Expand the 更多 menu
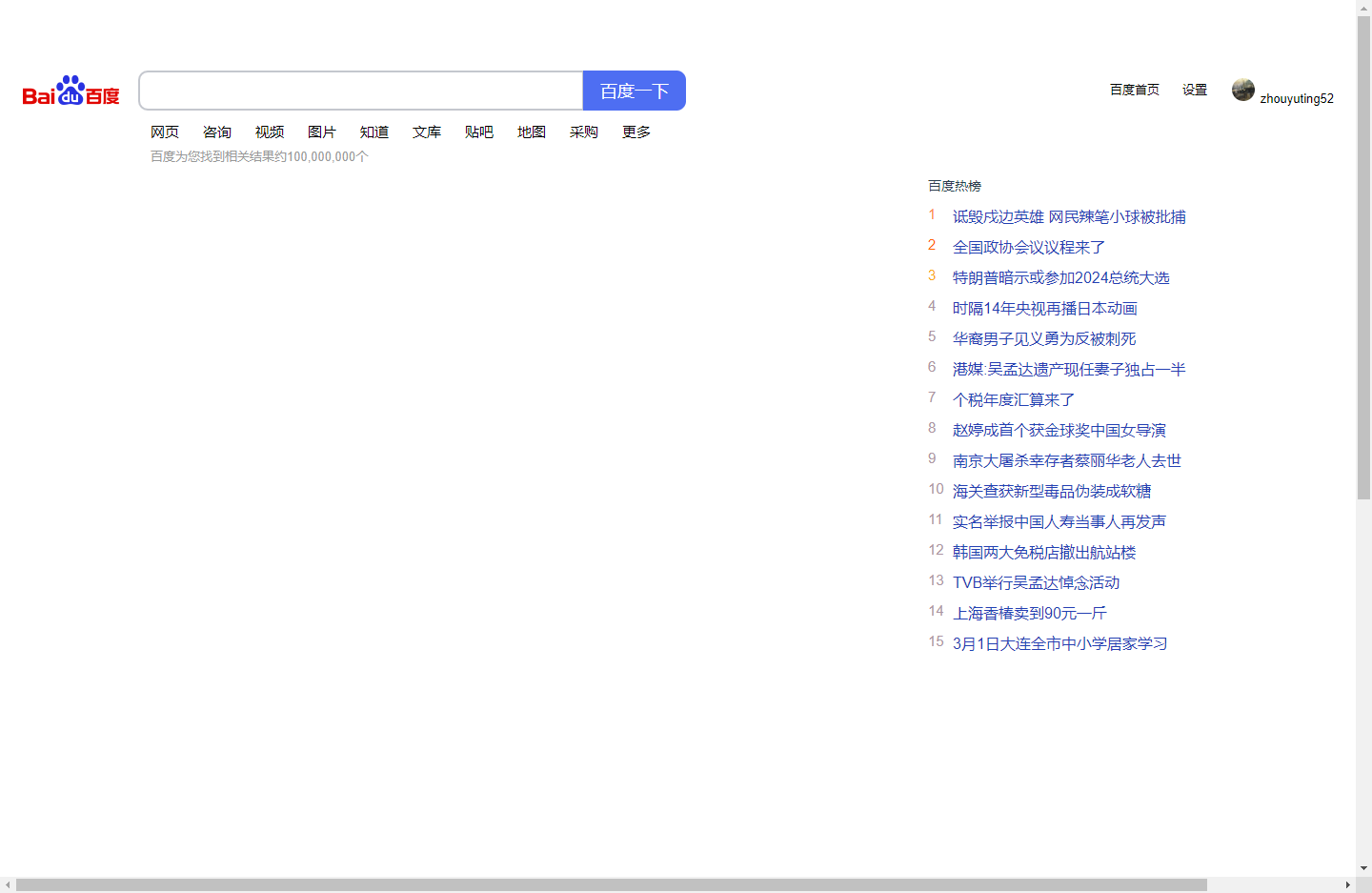 pyautogui.click(x=636, y=132)
